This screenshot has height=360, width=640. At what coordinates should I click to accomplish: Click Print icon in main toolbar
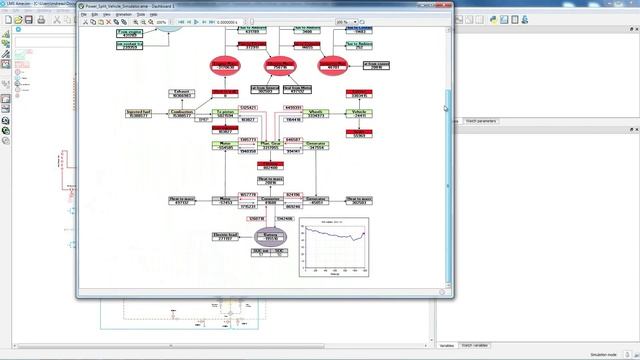41,20
